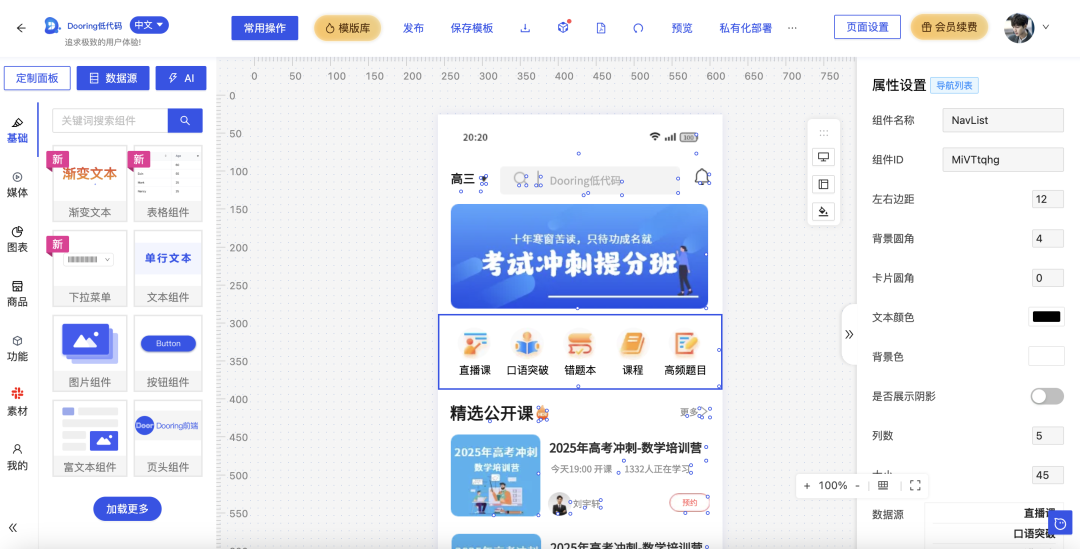Click the download icon in top toolbar

[x=525, y=28]
